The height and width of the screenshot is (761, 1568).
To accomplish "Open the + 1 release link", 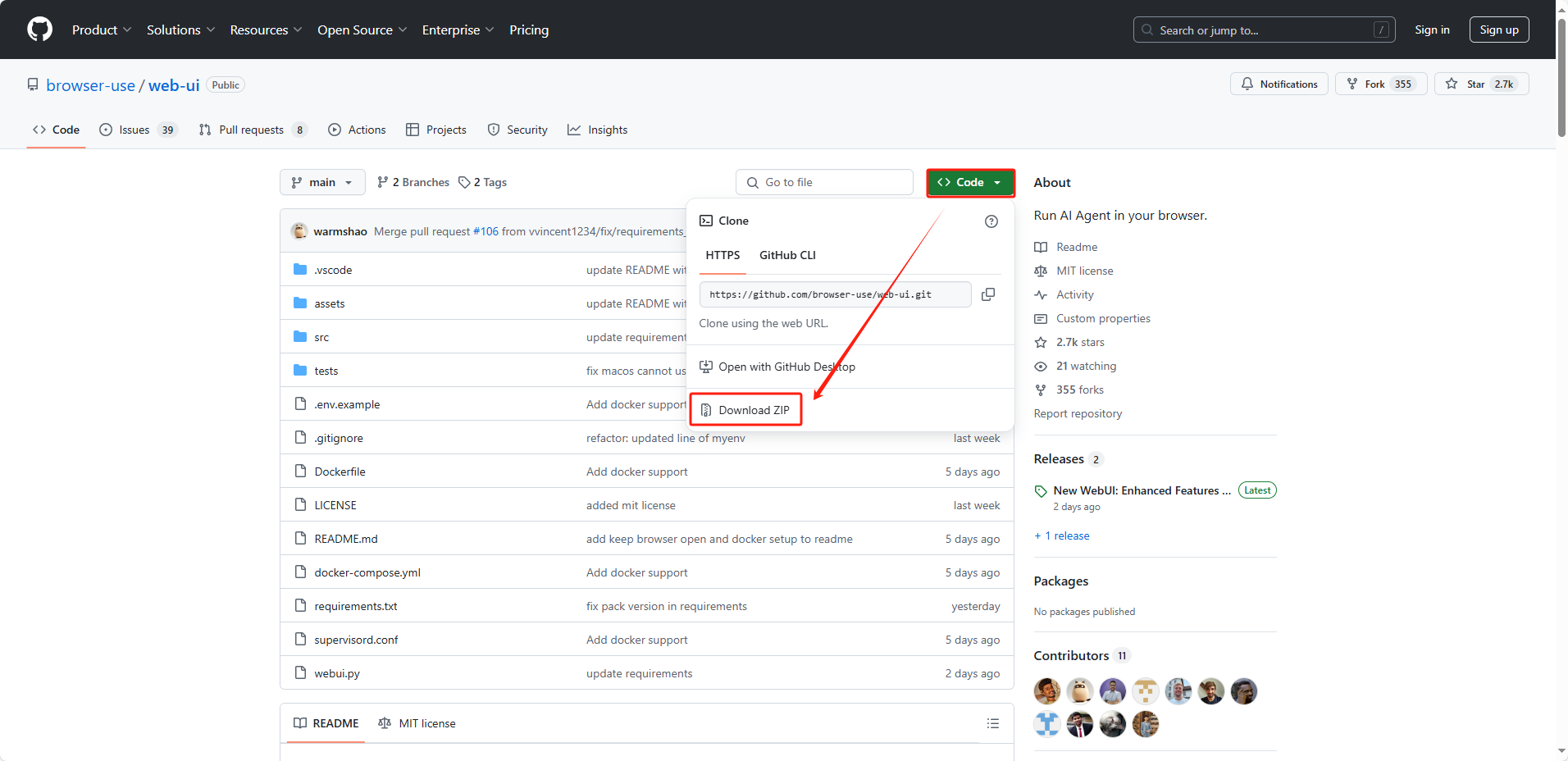I will [x=1062, y=535].
